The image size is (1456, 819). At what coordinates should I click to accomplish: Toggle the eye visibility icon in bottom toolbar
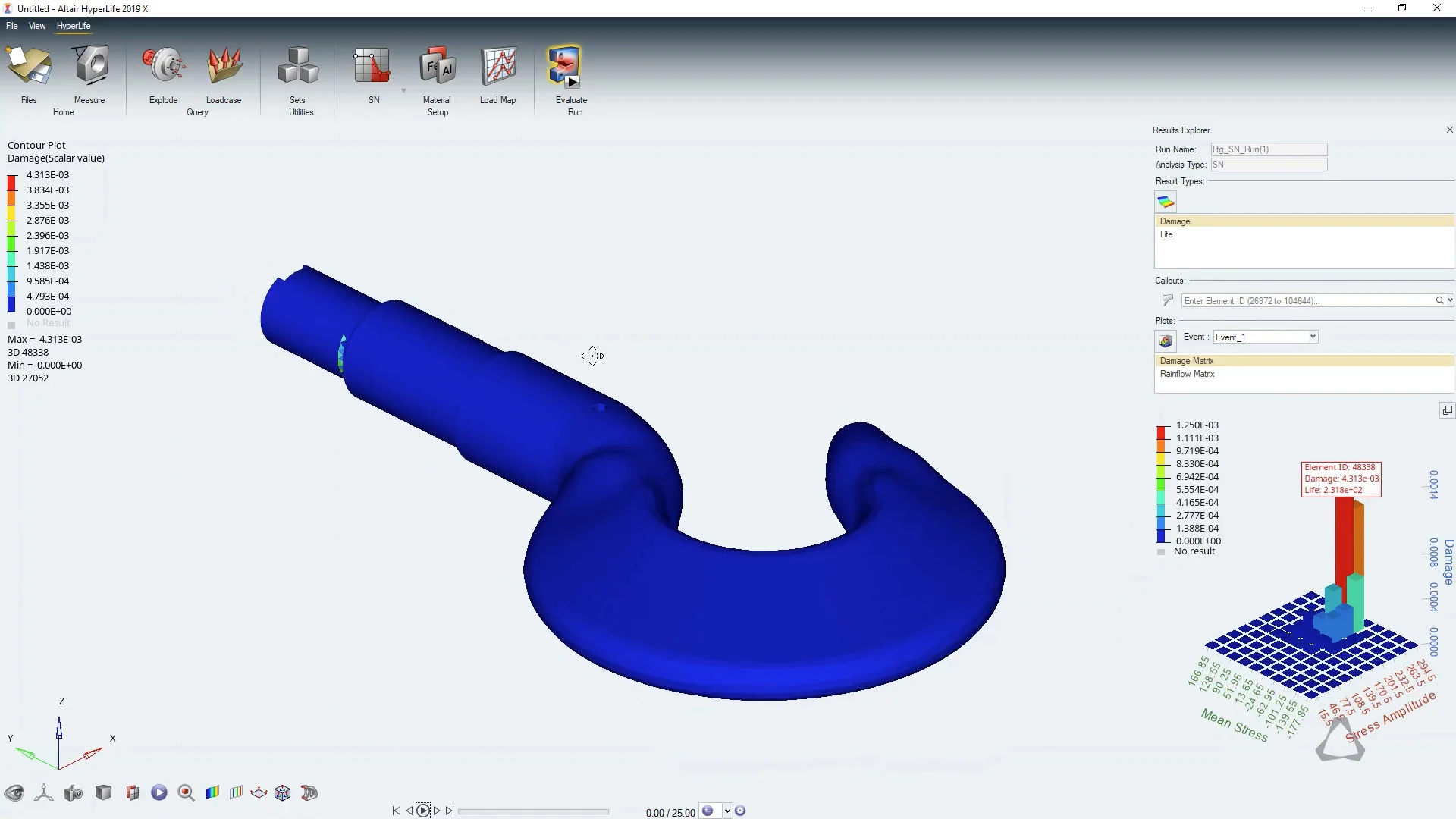pos(14,793)
